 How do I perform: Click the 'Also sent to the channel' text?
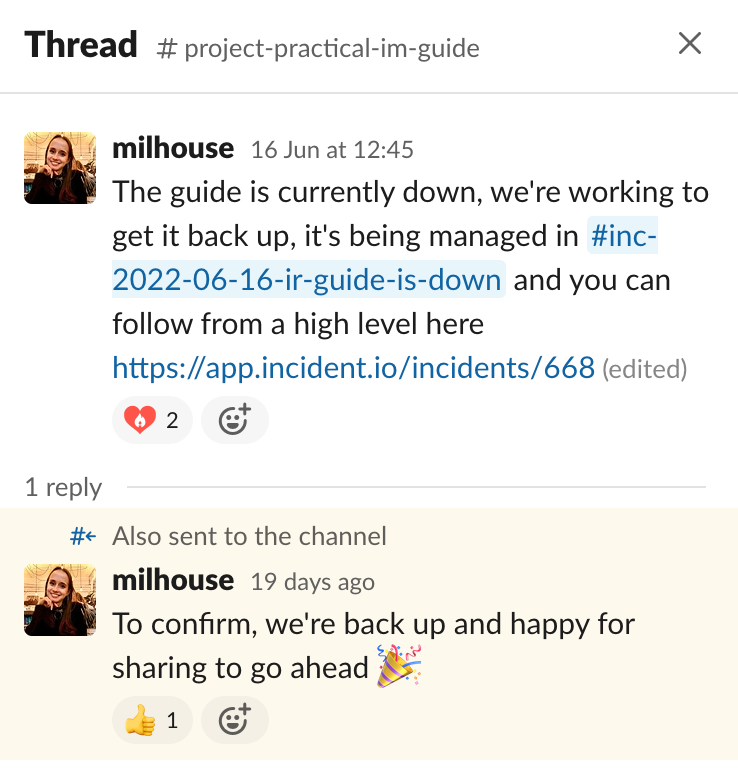pos(249,536)
